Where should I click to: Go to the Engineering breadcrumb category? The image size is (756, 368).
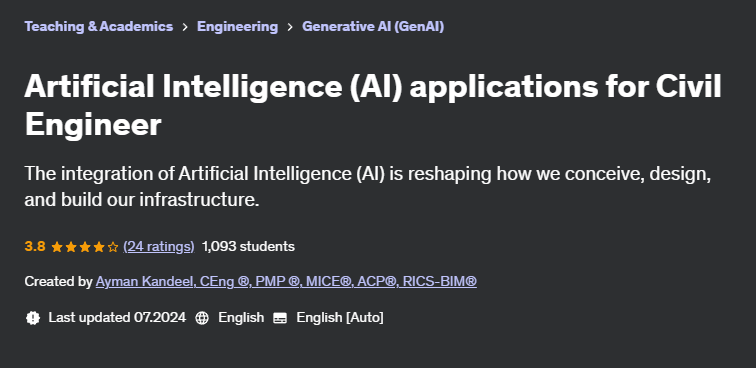(237, 27)
